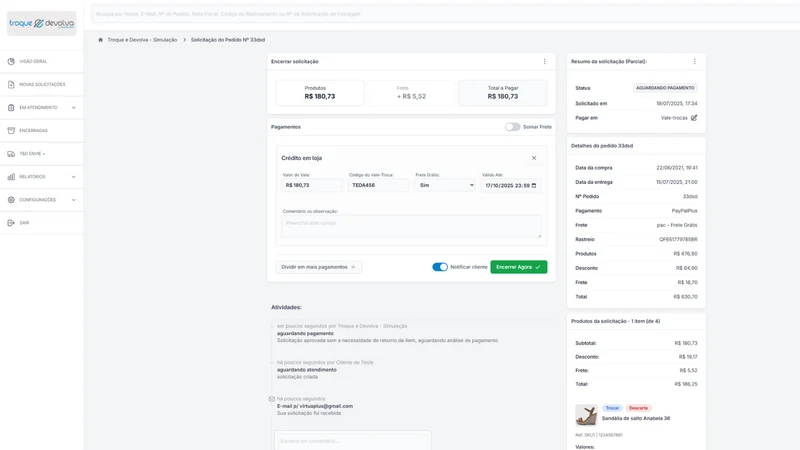The width and height of the screenshot is (800, 450).
Task: Click Sandália de salto Anabela 36 title
Action: pos(636,418)
